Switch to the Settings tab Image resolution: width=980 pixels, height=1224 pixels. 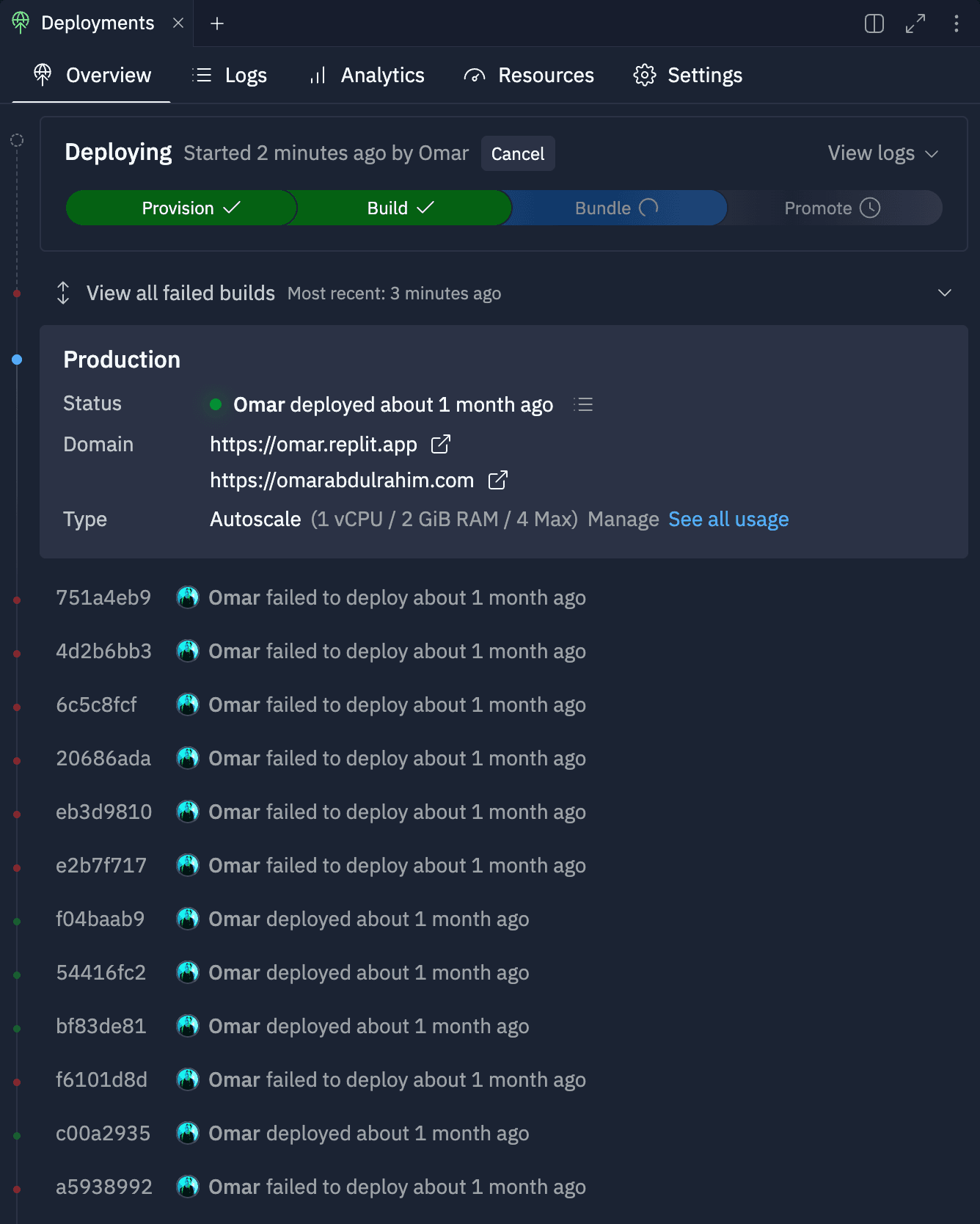tap(688, 75)
